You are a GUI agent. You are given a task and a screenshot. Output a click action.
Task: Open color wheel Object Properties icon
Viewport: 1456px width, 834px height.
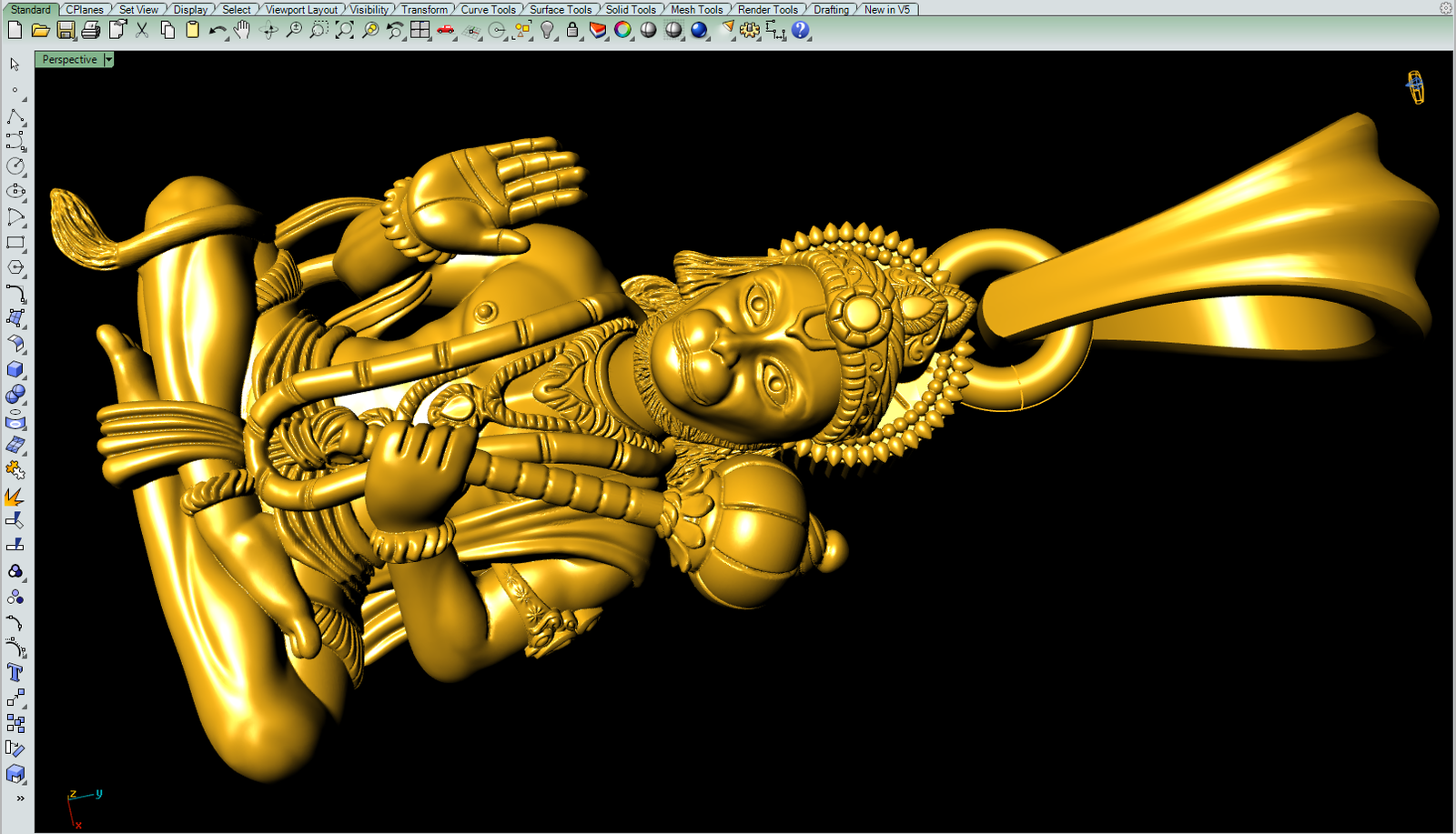(622, 30)
